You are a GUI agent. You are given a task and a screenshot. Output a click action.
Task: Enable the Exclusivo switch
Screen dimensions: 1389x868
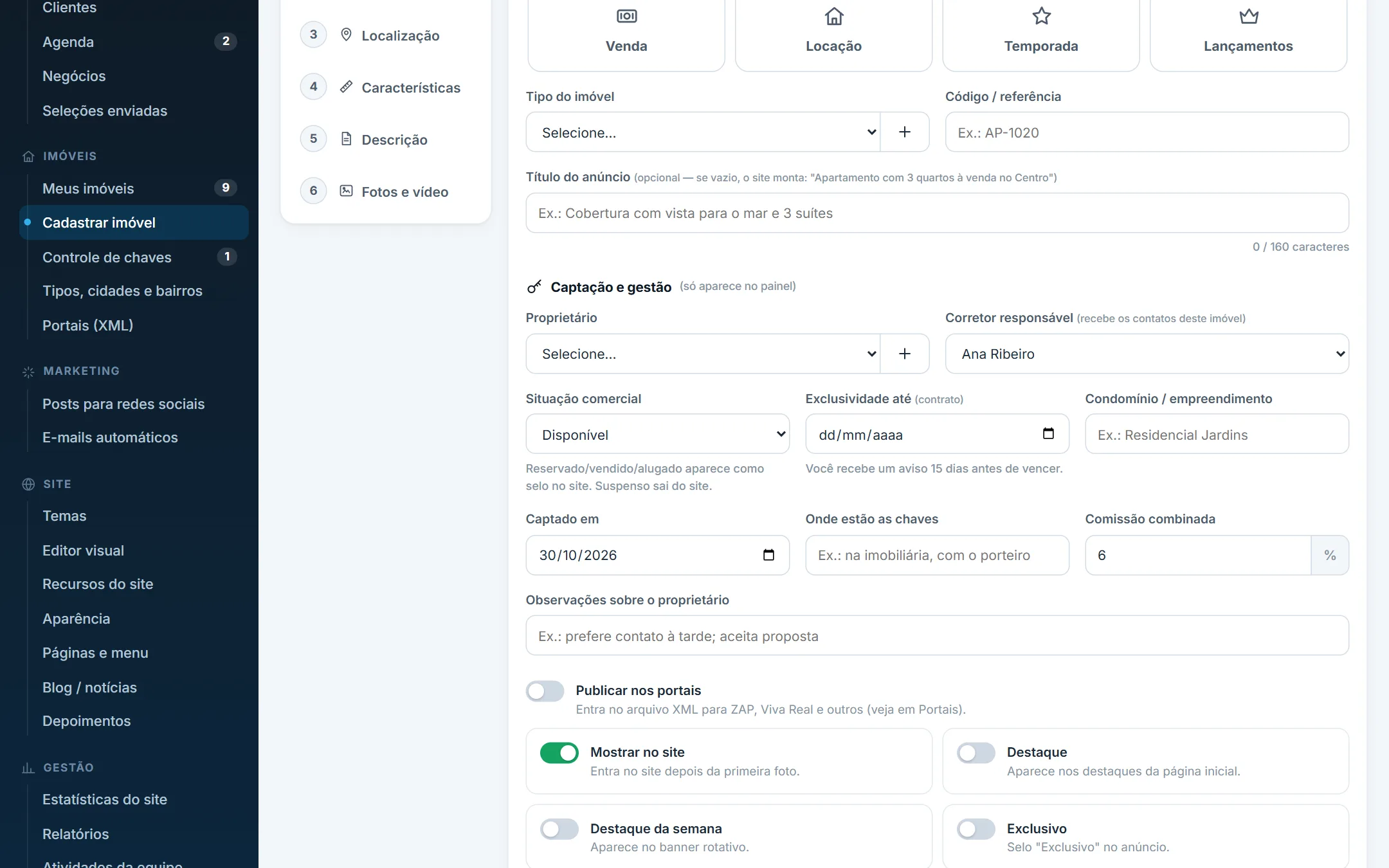pyautogui.click(x=976, y=829)
